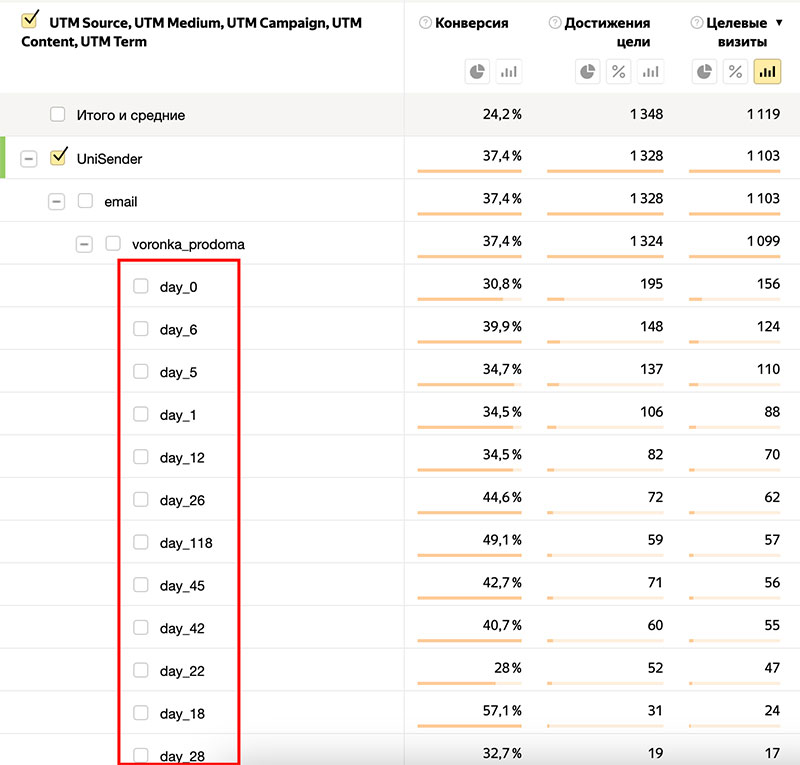Screen dimensions: 800x765
Task: Collapse the UniSender tree node
Action: 29,159
